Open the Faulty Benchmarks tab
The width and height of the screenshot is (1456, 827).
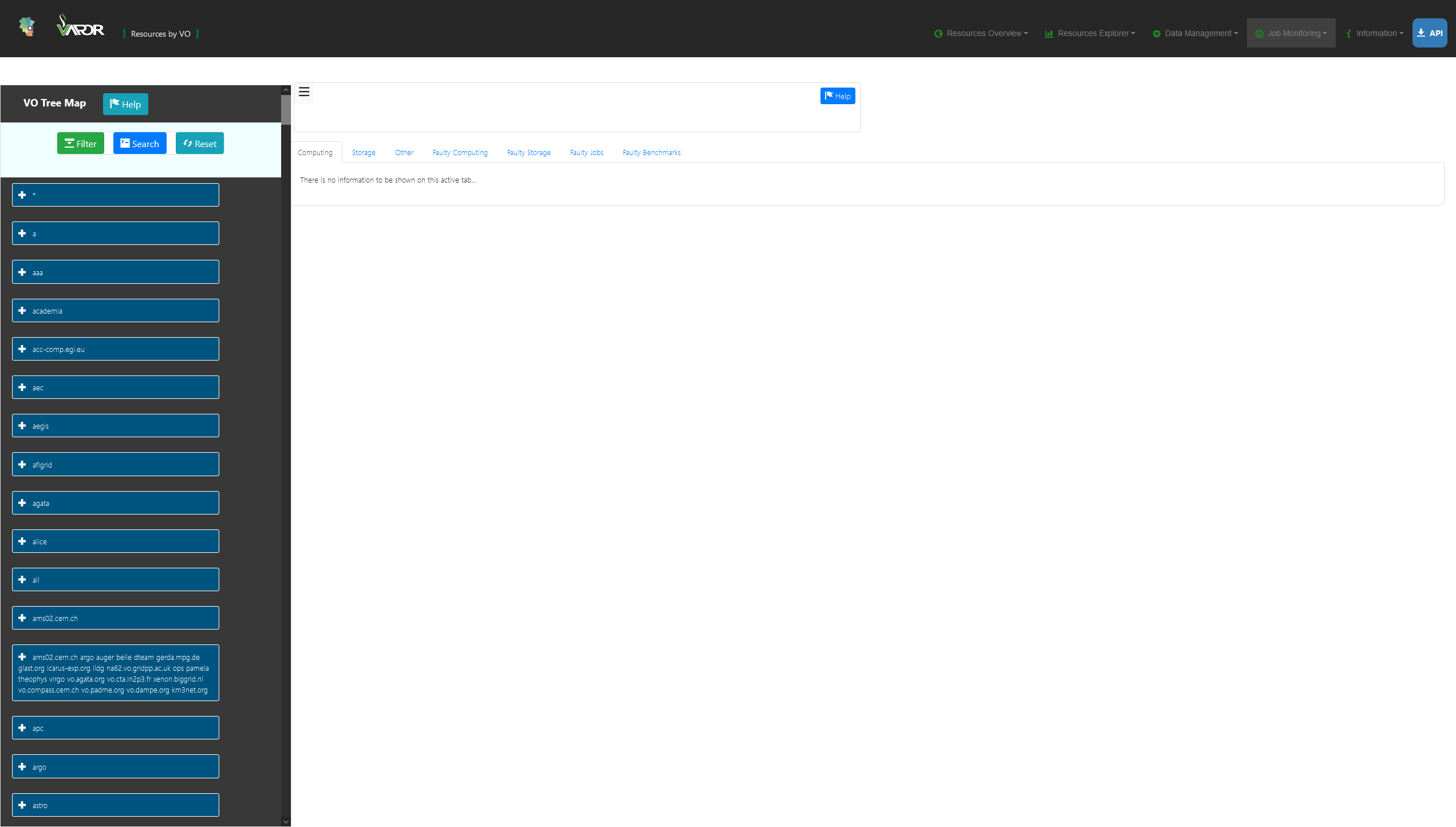[x=651, y=152]
